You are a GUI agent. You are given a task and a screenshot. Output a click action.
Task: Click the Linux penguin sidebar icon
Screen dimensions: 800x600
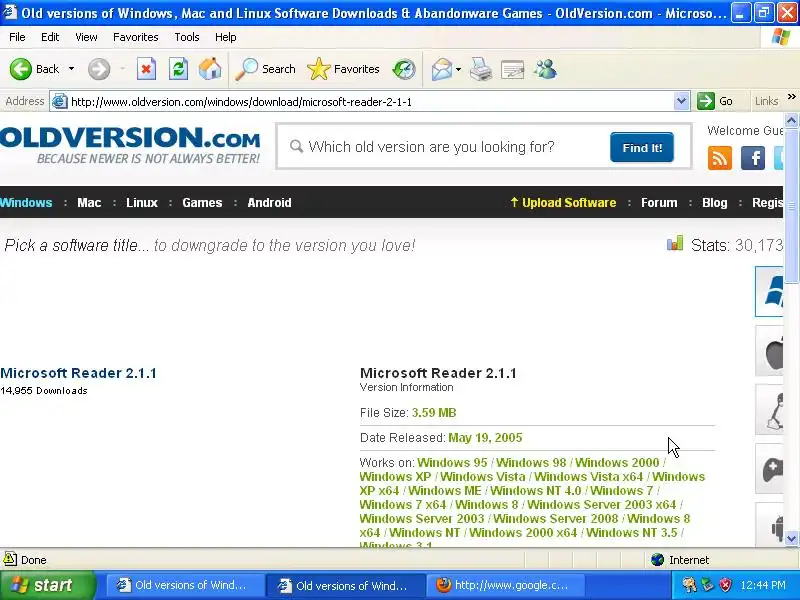coord(769,410)
